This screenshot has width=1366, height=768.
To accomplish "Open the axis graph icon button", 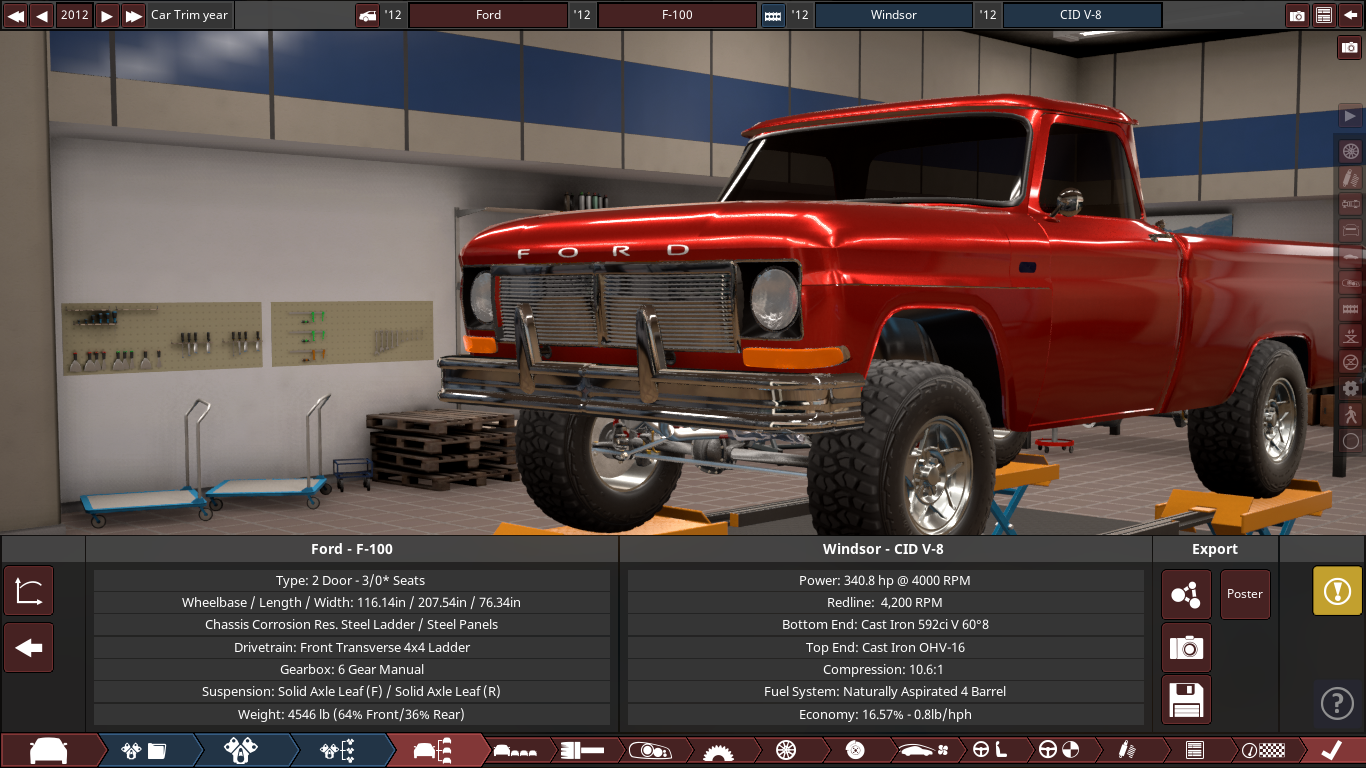I will pos(29,591).
